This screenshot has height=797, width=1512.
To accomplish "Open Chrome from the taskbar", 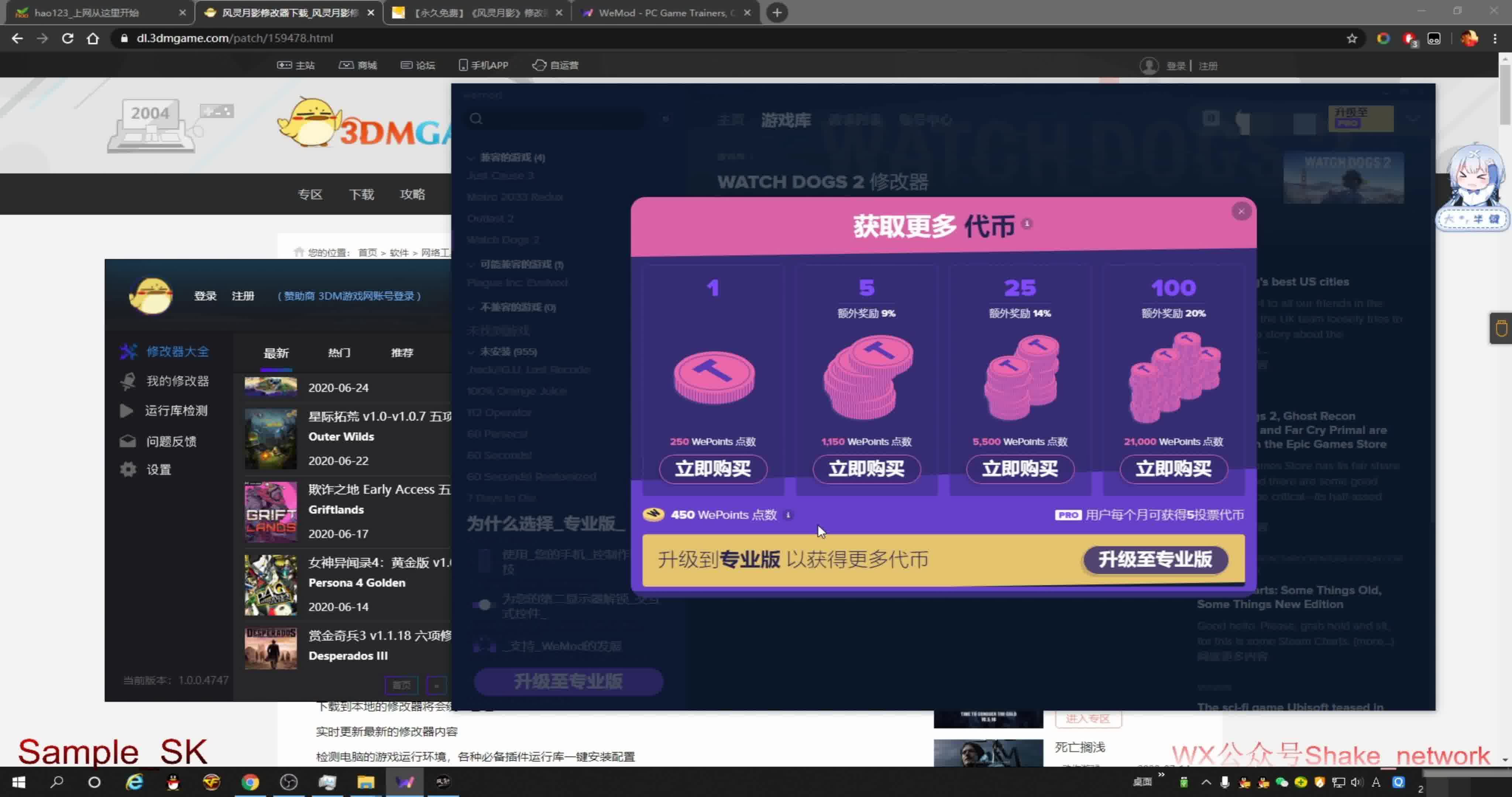I will pos(250,782).
